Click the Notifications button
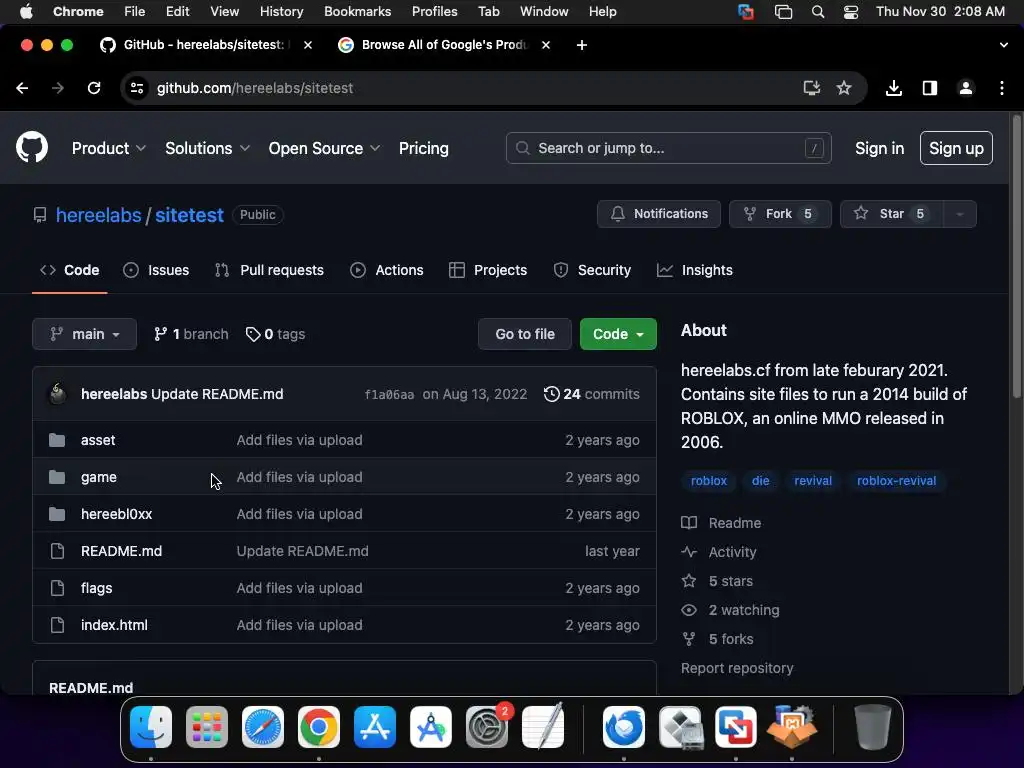1024x768 pixels. [659, 214]
